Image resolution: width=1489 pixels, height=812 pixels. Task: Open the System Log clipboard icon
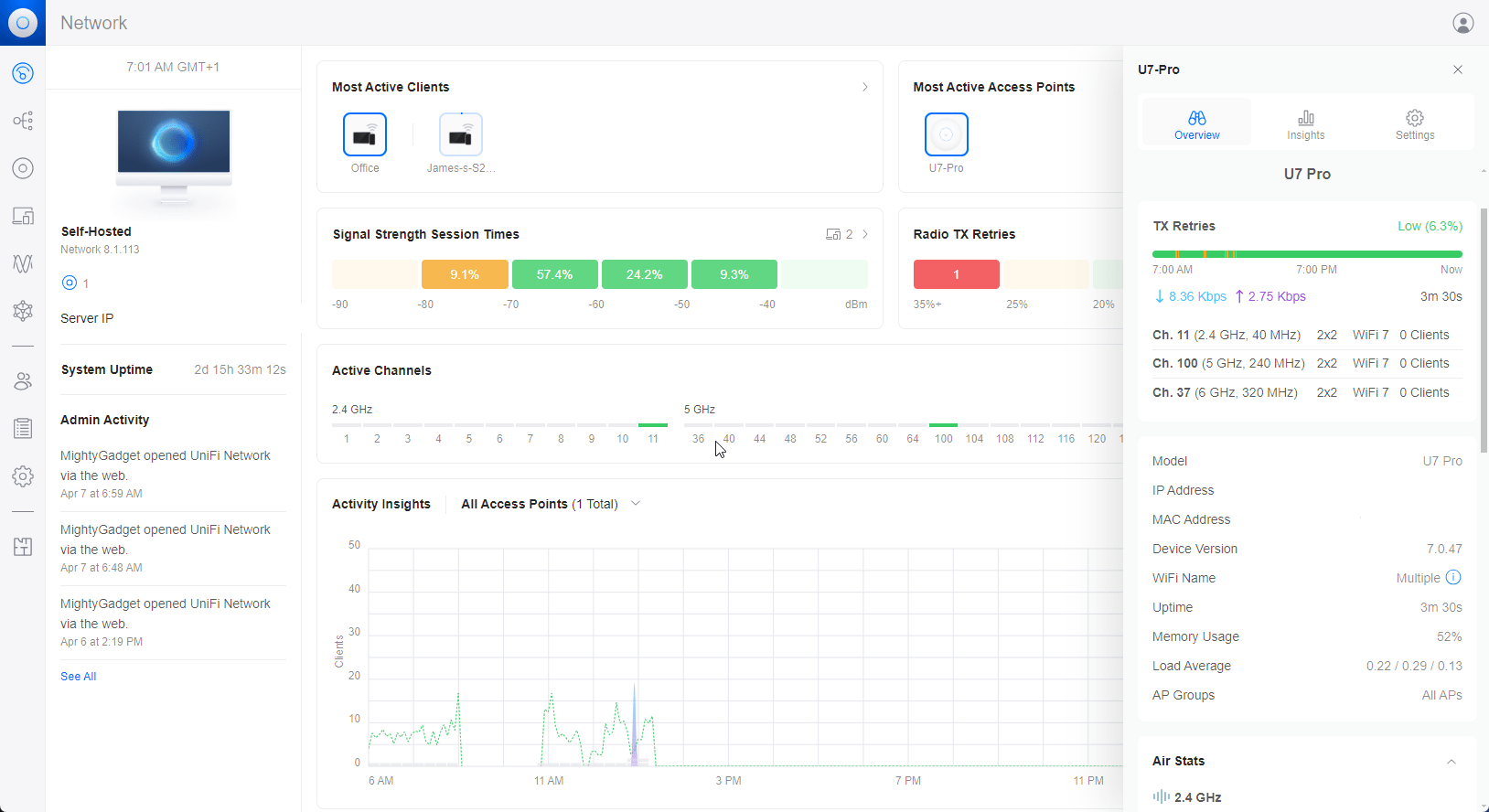[x=23, y=428]
